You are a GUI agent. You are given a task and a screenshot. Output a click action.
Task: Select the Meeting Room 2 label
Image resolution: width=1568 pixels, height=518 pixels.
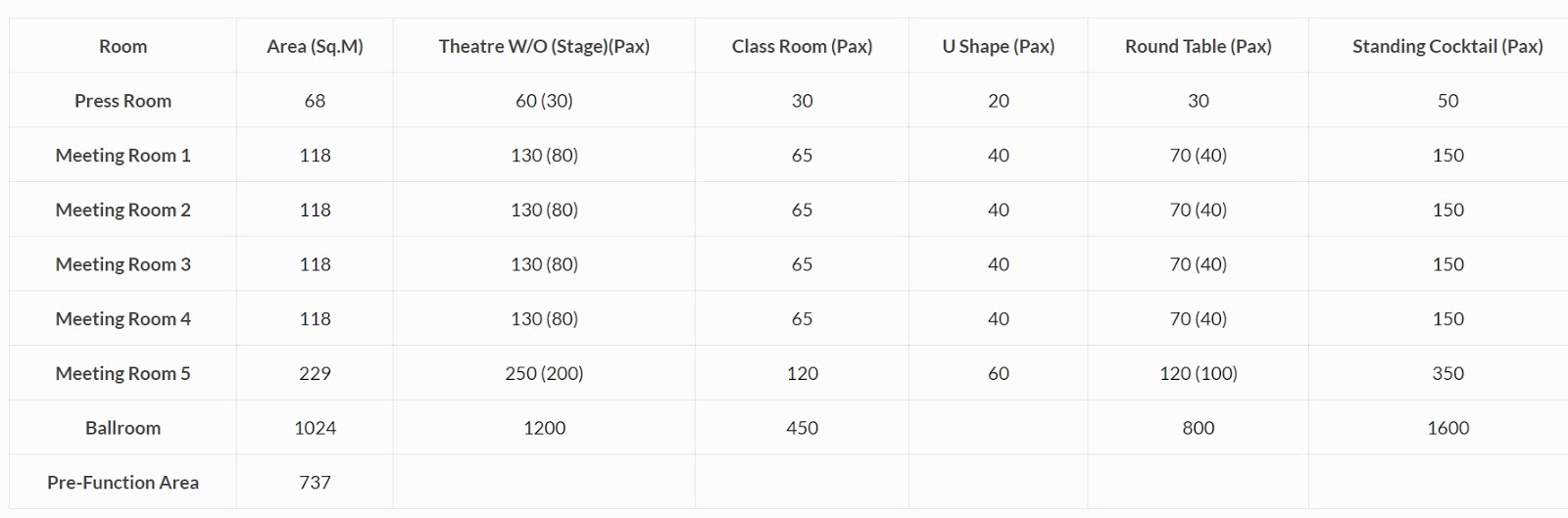122,210
